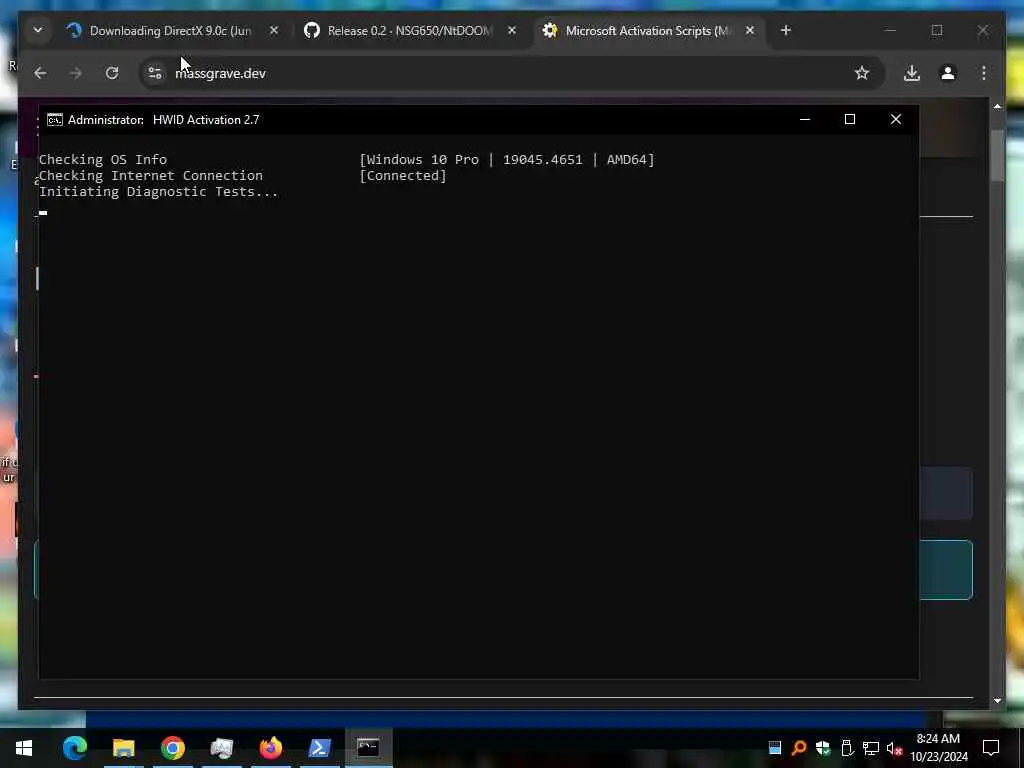Screen dimensions: 1024x768
Task: Open Chrome profile icon
Action: coord(948,73)
